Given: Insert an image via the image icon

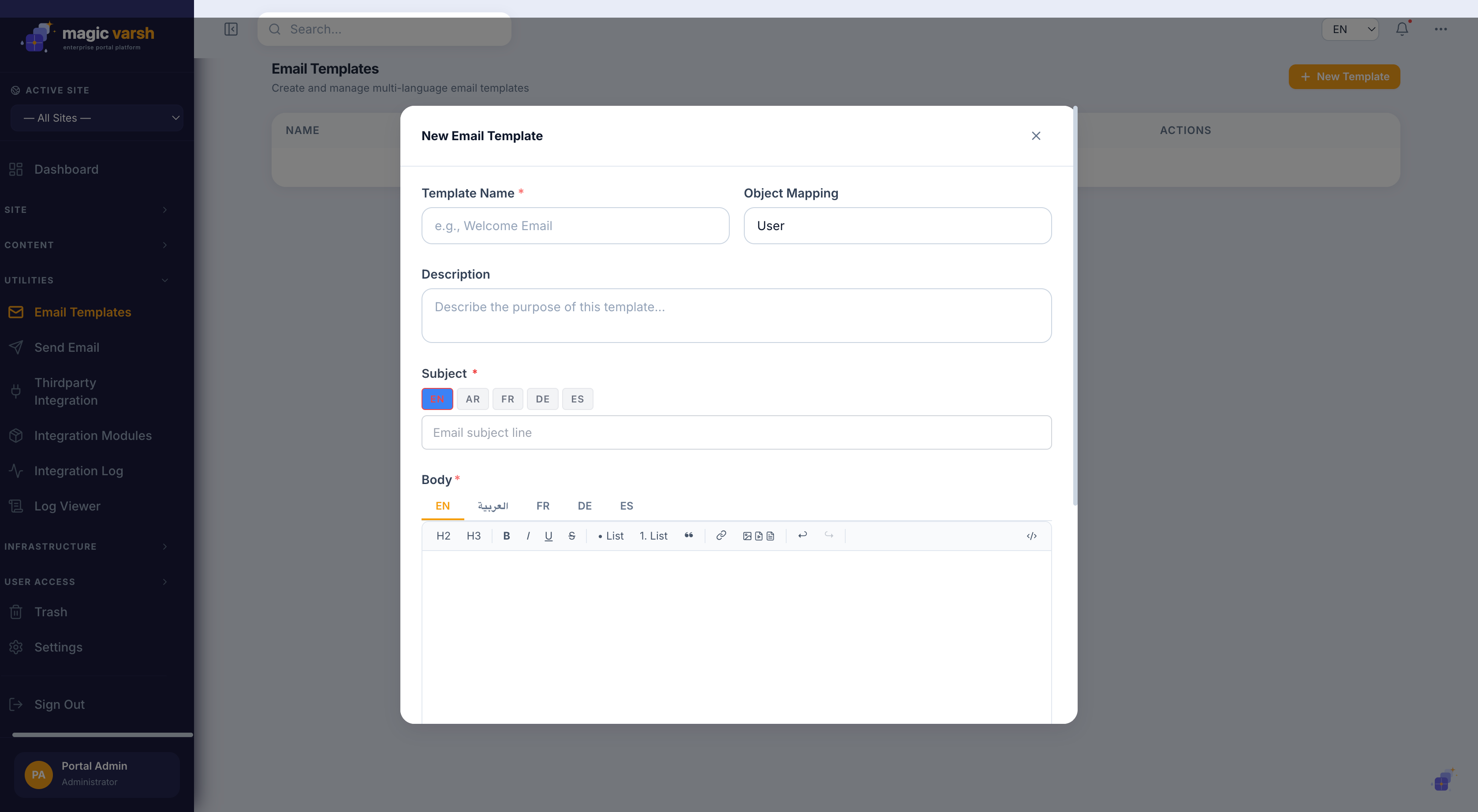Looking at the screenshot, I should tap(747, 536).
